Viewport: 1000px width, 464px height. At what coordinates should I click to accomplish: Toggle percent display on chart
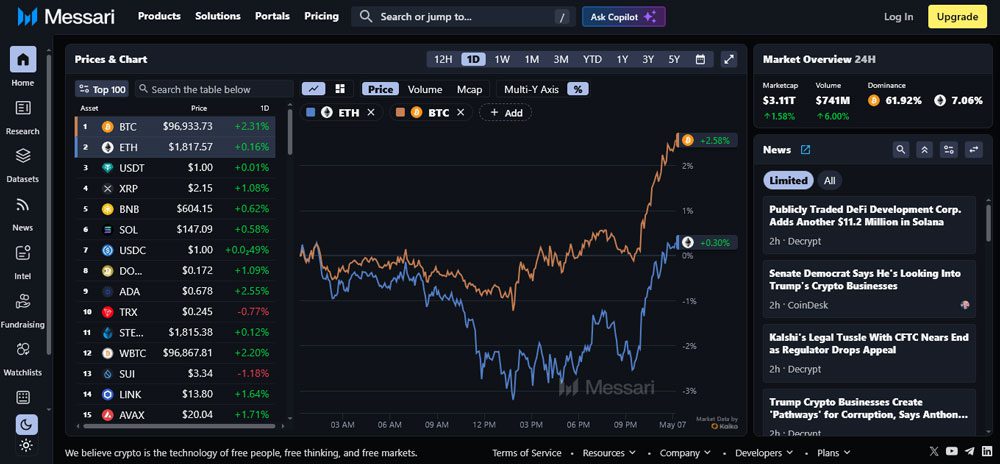pyautogui.click(x=578, y=89)
